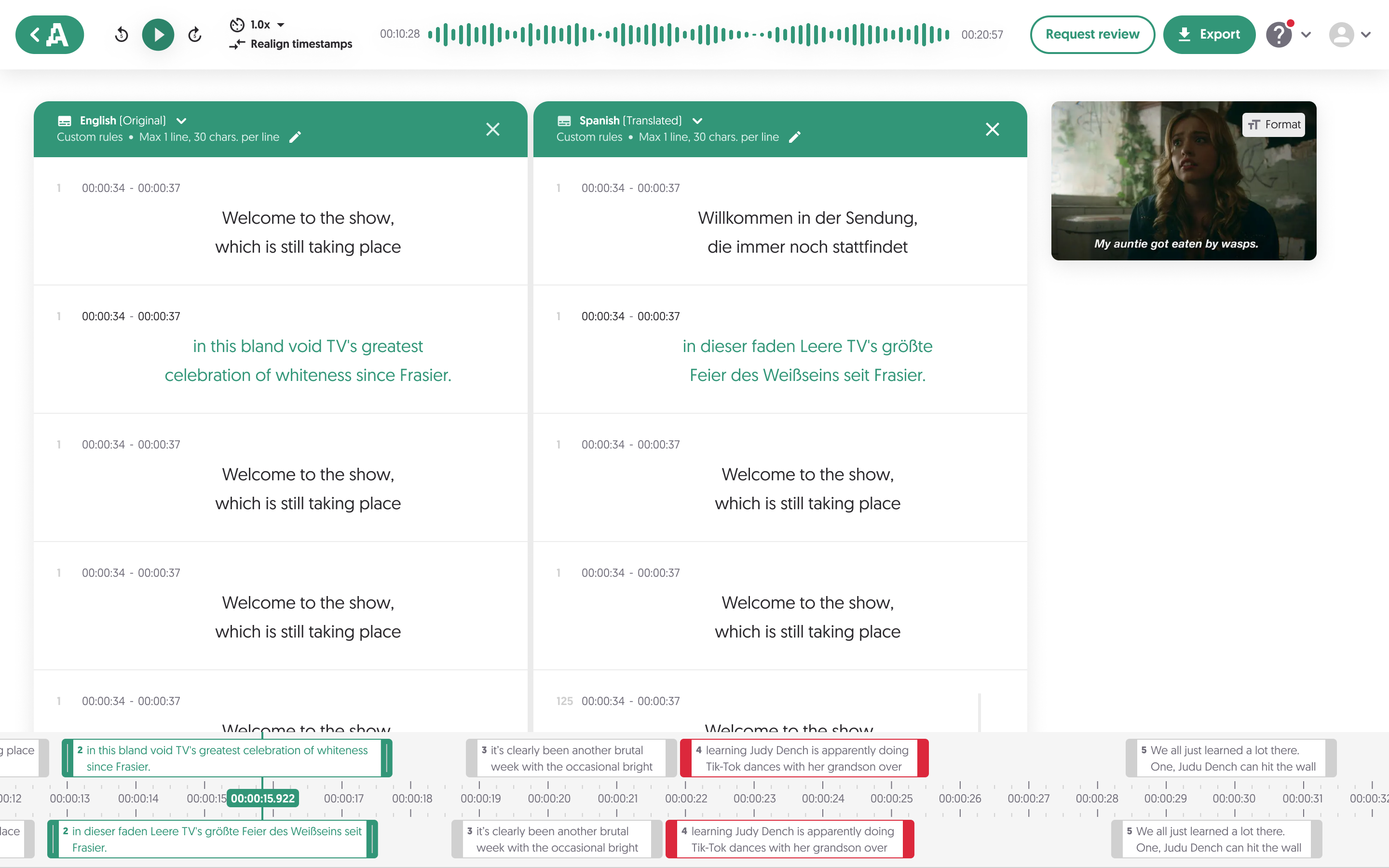Rewind five seconds

[x=121, y=34]
